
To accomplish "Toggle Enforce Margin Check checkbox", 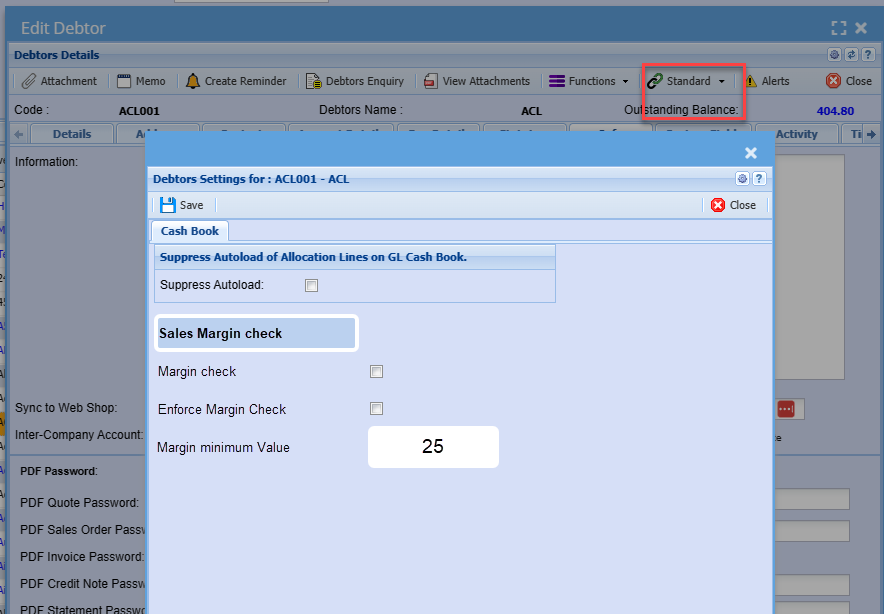I will 376,408.
